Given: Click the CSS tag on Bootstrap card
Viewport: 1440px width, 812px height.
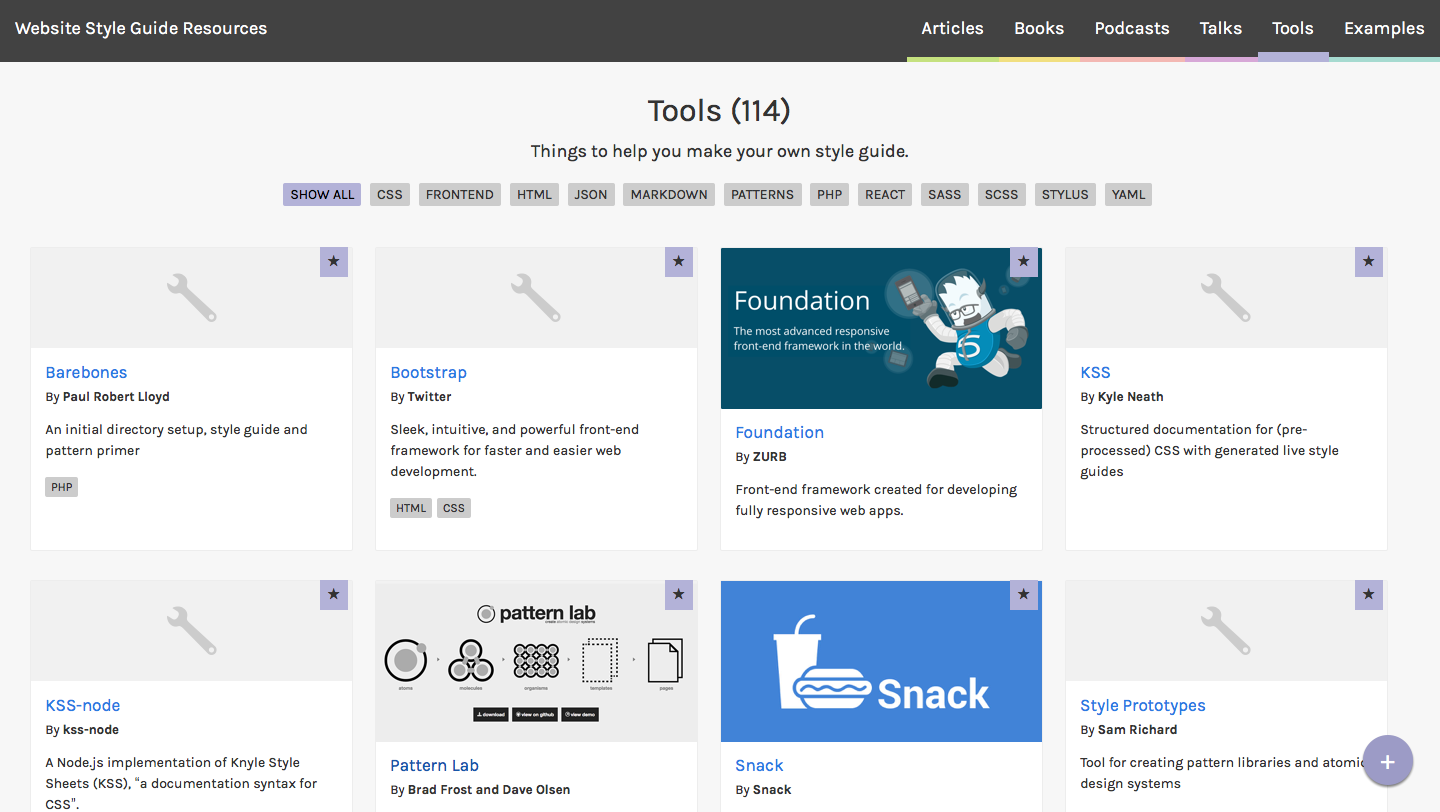Looking at the screenshot, I should [454, 508].
